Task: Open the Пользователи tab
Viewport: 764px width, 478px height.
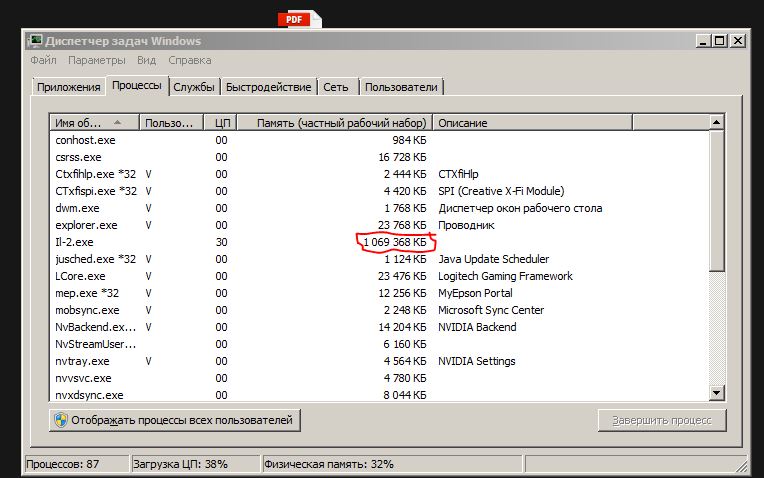Action: pyautogui.click(x=401, y=87)
